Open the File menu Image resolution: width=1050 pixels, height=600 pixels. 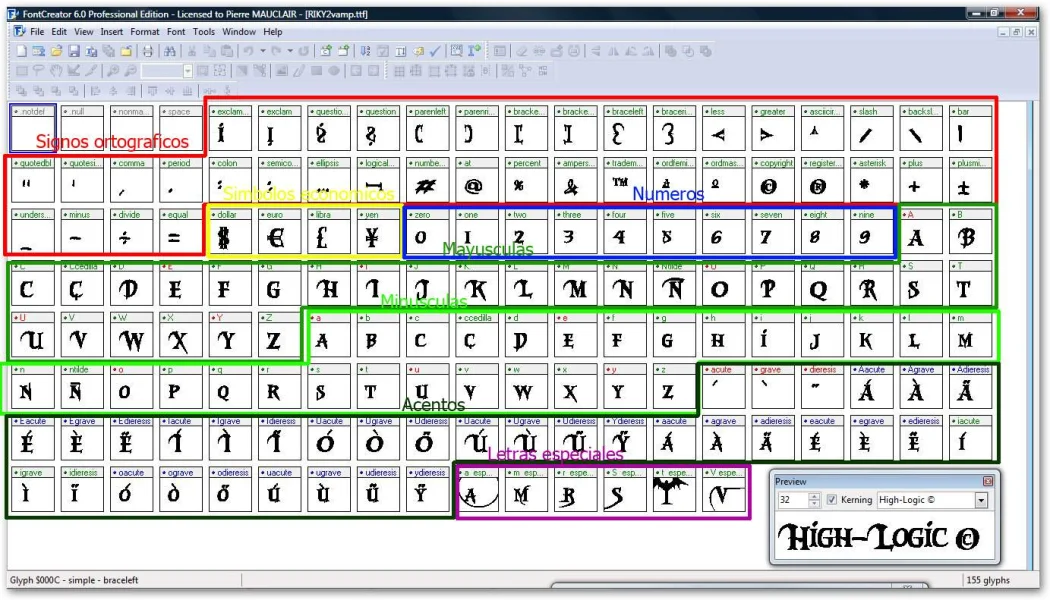(37, 31)
